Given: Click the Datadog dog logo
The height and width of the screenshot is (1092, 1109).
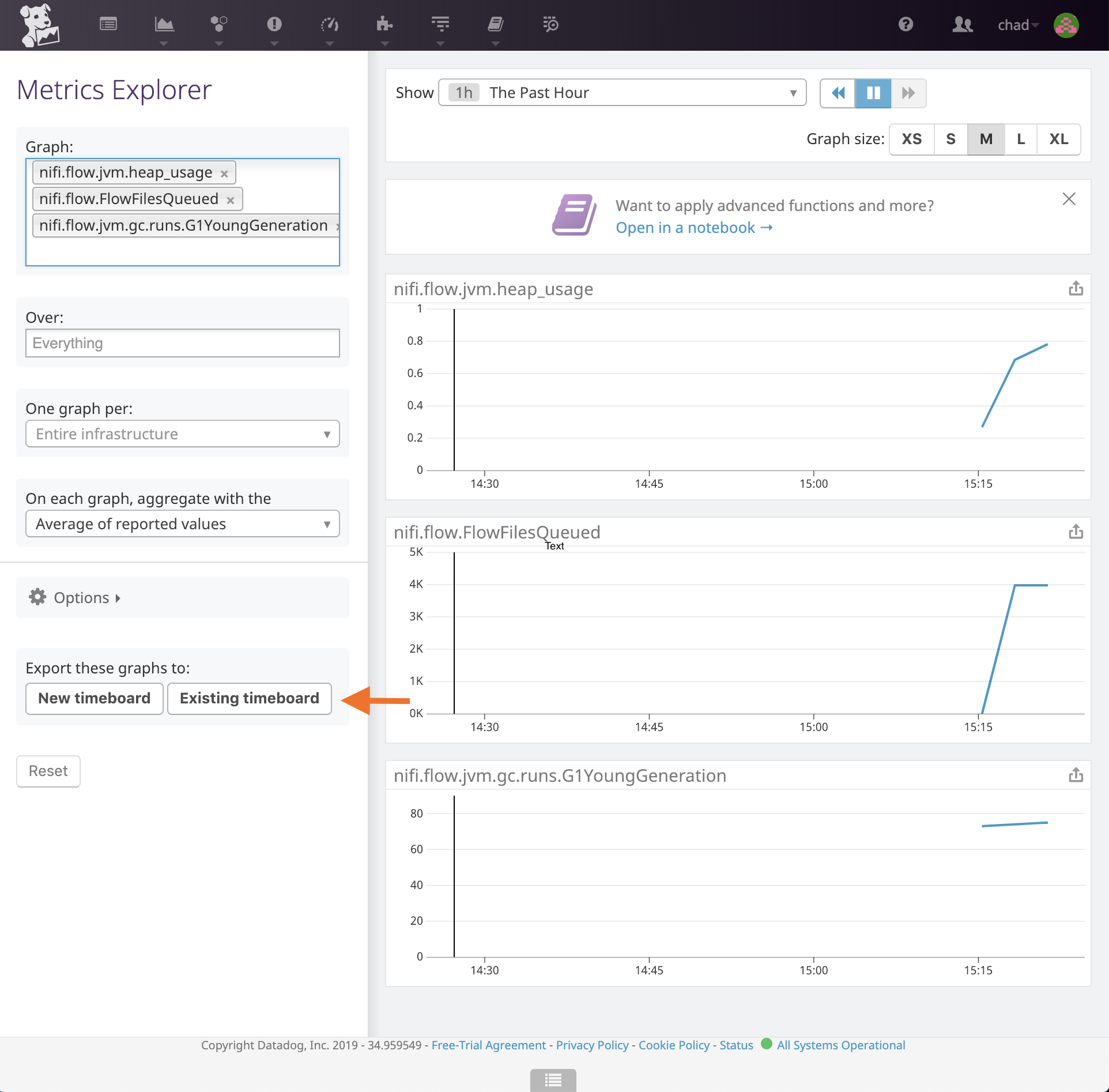Looking at the screenshot, I should [39, 25].
